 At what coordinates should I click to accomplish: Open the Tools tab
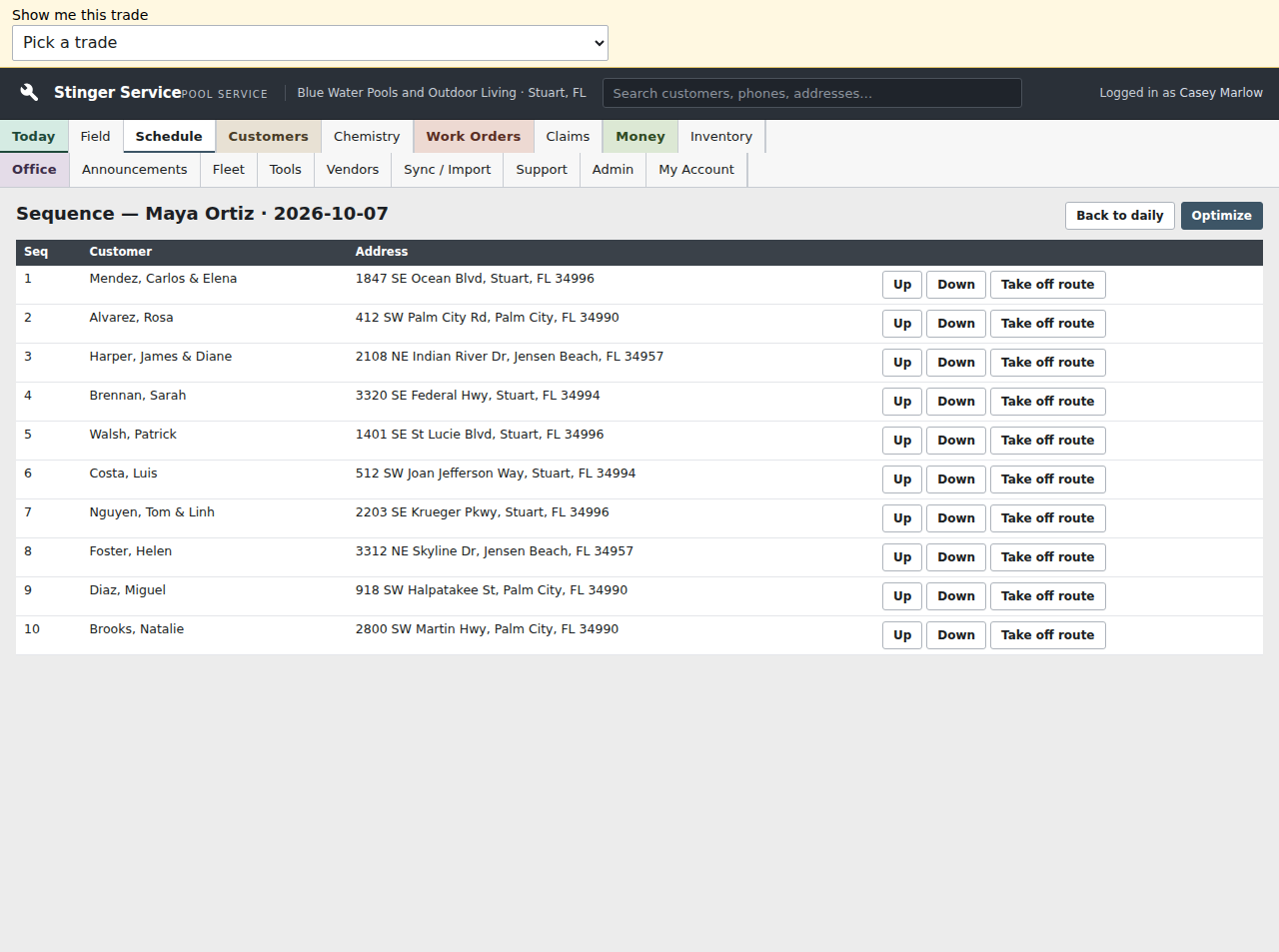pyautogui.click(x=286, y=170)
